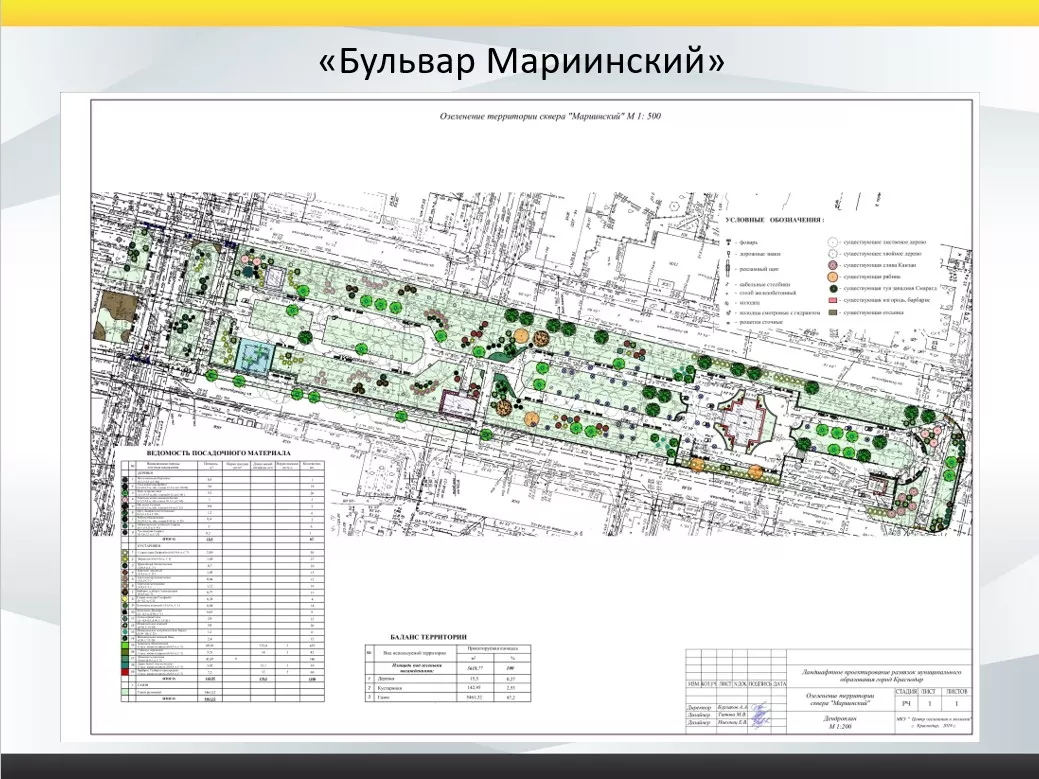Click the blue signatures in the title block
This screenshot has height=779, width=1039.
(x=762, y=714)
